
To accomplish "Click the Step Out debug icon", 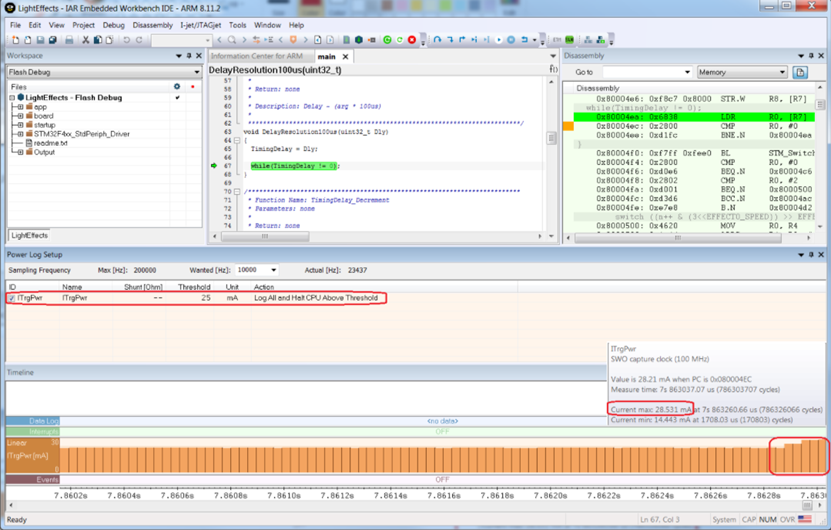I will click(462, 40).
